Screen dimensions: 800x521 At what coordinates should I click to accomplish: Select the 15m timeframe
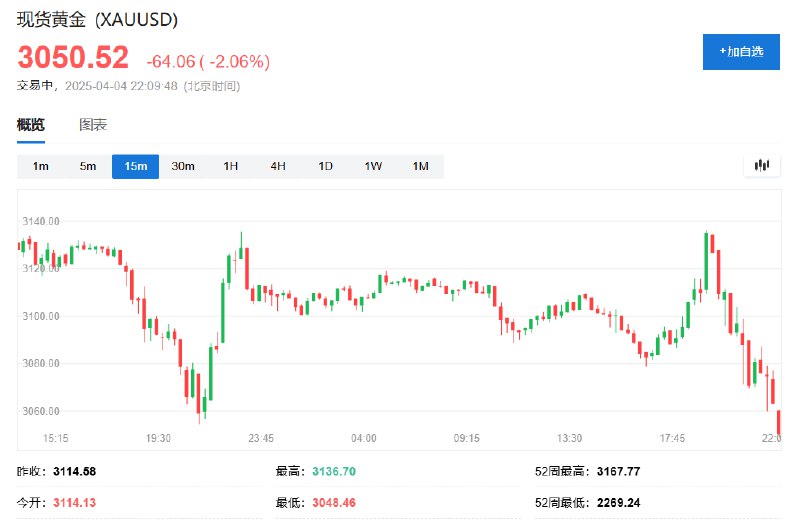(135, 166)
